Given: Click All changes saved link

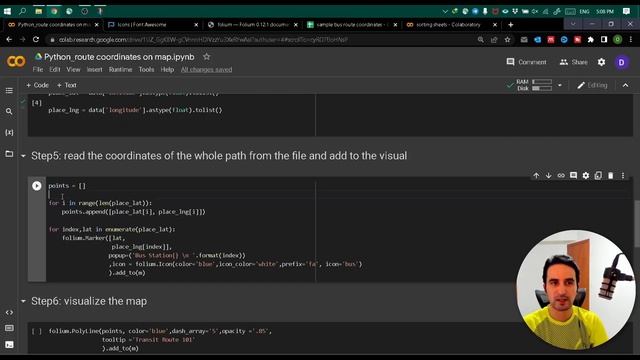Looking at the screenshot, I should (x=207, y=69).
